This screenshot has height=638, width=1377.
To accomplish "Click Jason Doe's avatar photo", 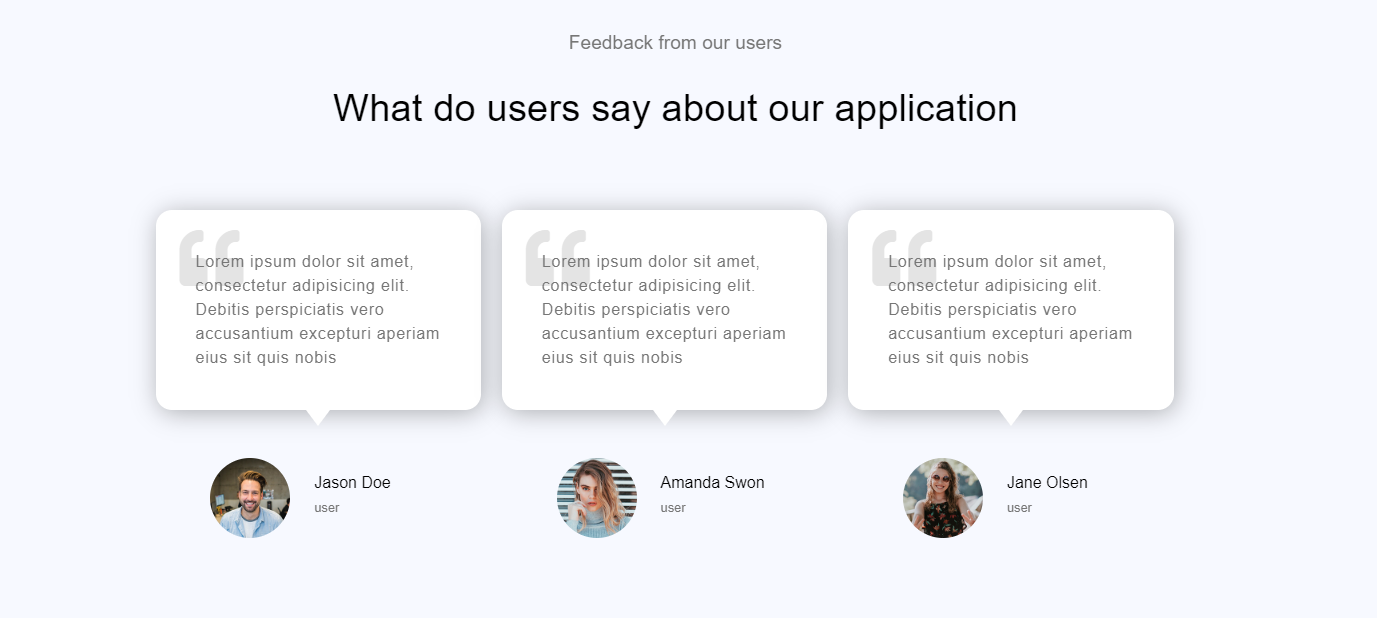I will click(250, 498).
